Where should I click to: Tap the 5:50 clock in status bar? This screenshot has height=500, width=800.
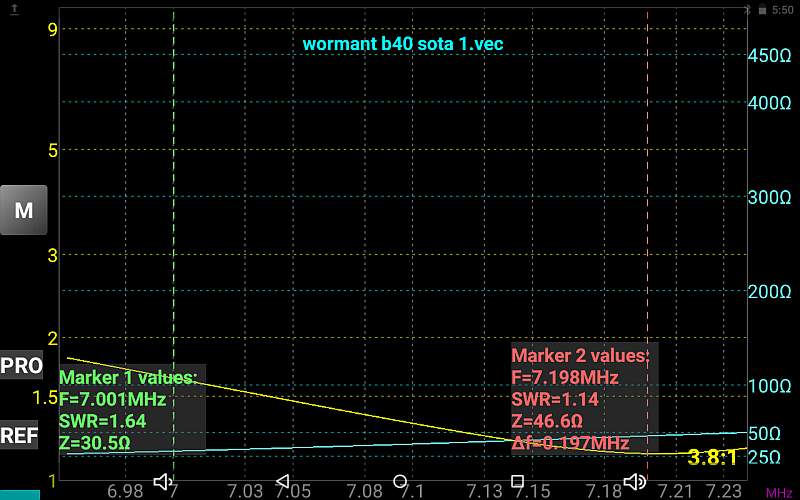pyautogui.click(x=782, y=8)
